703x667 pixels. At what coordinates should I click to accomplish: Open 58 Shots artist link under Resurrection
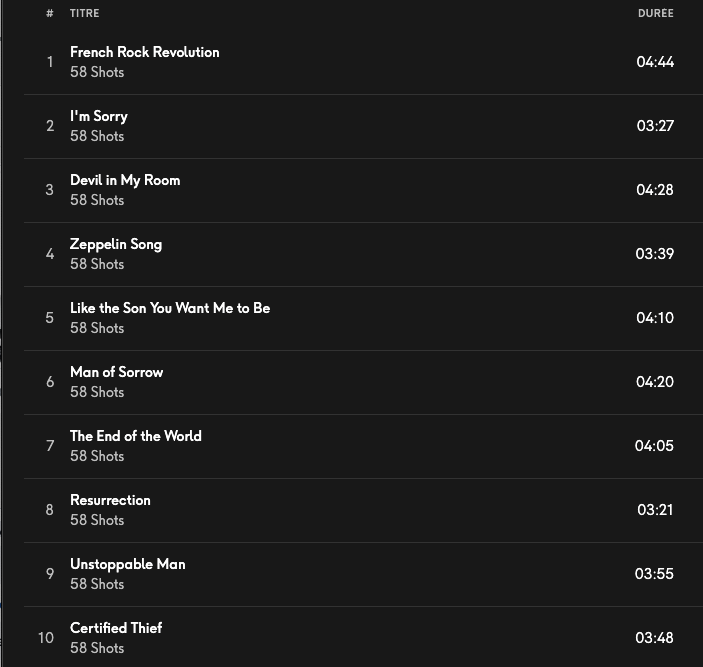coord(97,520)
